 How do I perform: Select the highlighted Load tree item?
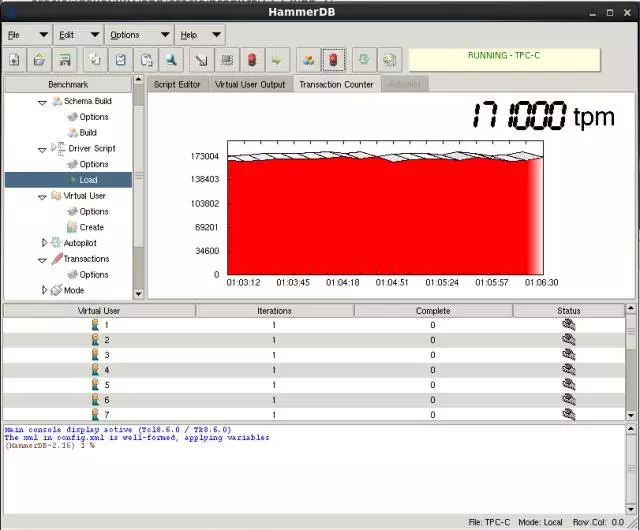click(68, 180)
